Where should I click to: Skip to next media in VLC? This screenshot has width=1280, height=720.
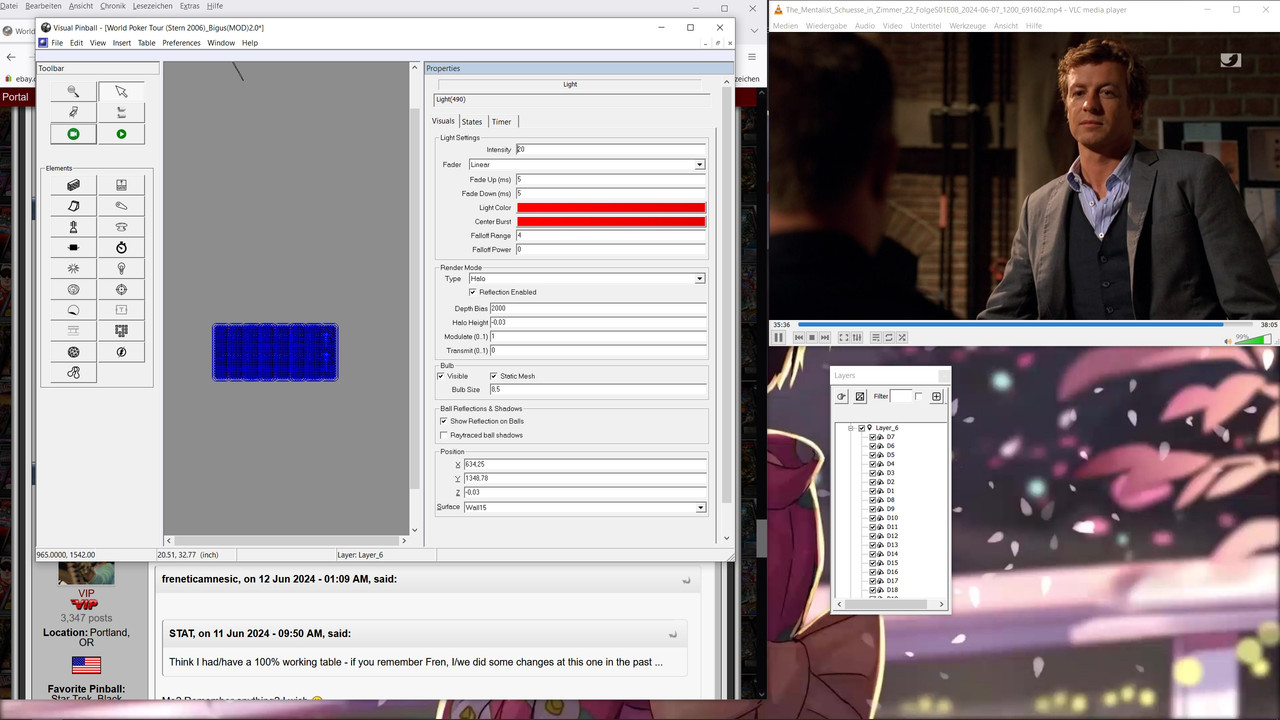825,338
